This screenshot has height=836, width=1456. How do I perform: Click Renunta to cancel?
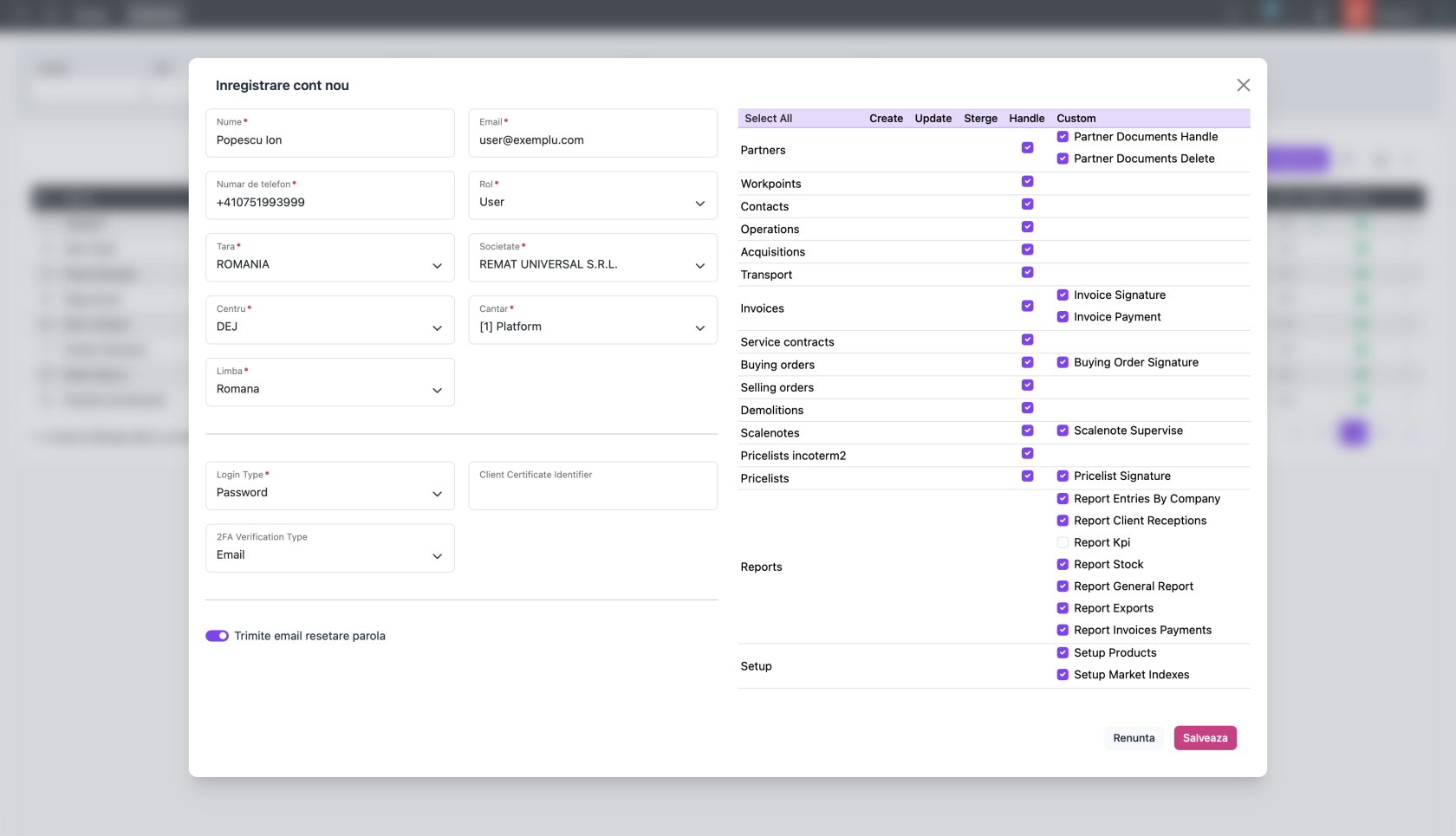[1134, 738]
